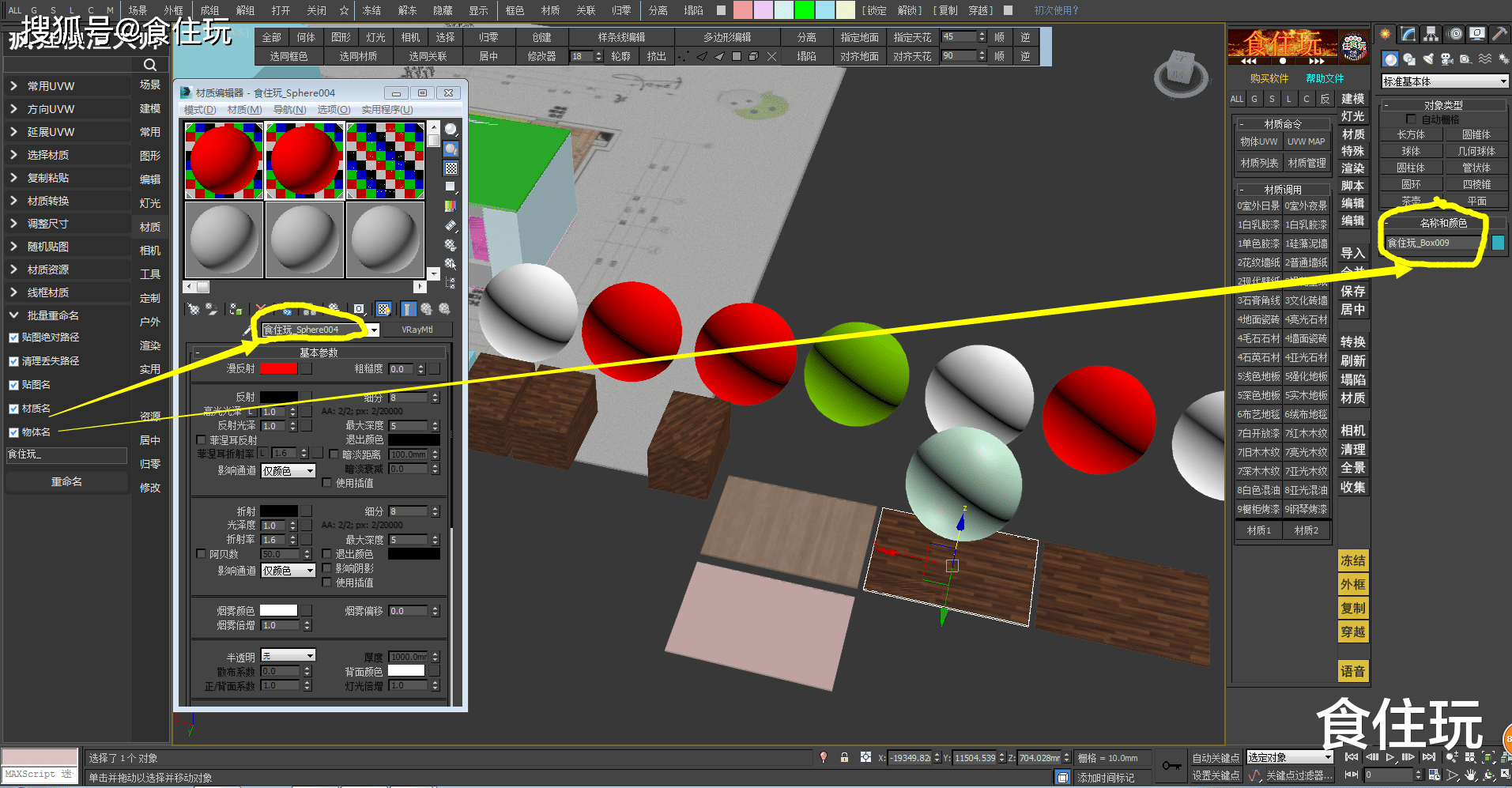Image resolution: width=1512 pixels, height=788 pixels.
Task: Select the Geometry category sphere icon
Action: [1390, 59]
